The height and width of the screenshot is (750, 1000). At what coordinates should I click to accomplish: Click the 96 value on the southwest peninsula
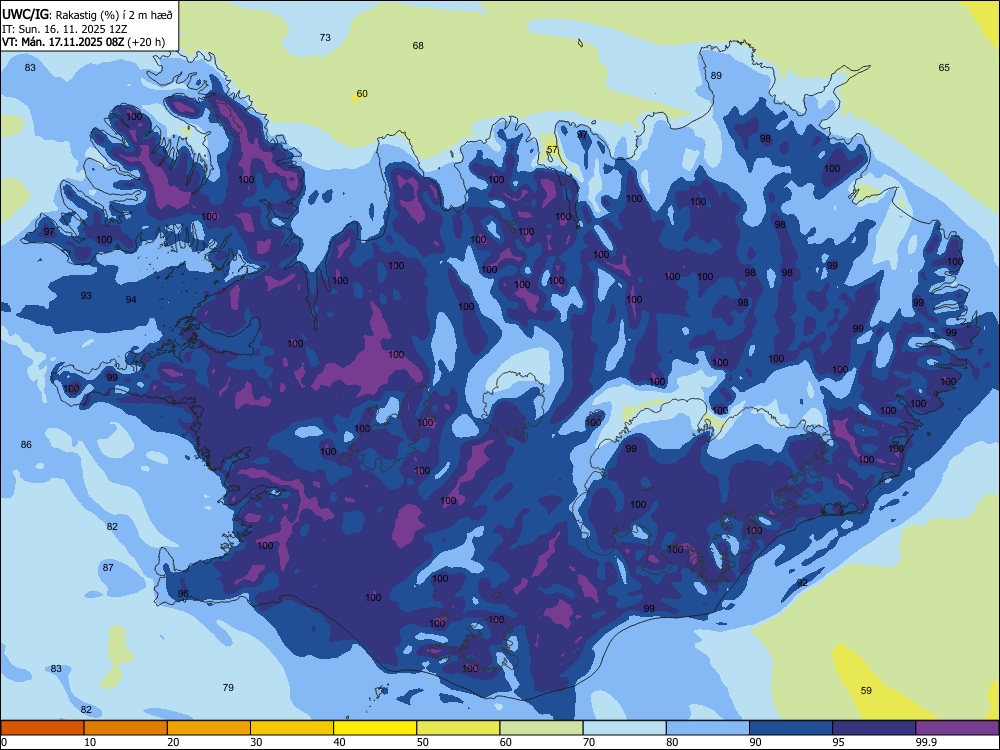pyautogui.click(x=183, y=594)
